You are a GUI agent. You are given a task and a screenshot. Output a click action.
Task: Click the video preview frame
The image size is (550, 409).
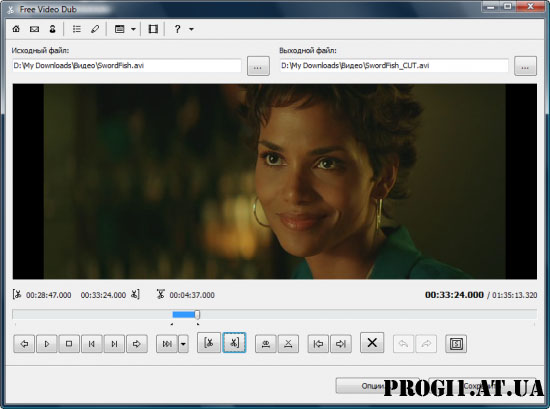click(275, 181)
